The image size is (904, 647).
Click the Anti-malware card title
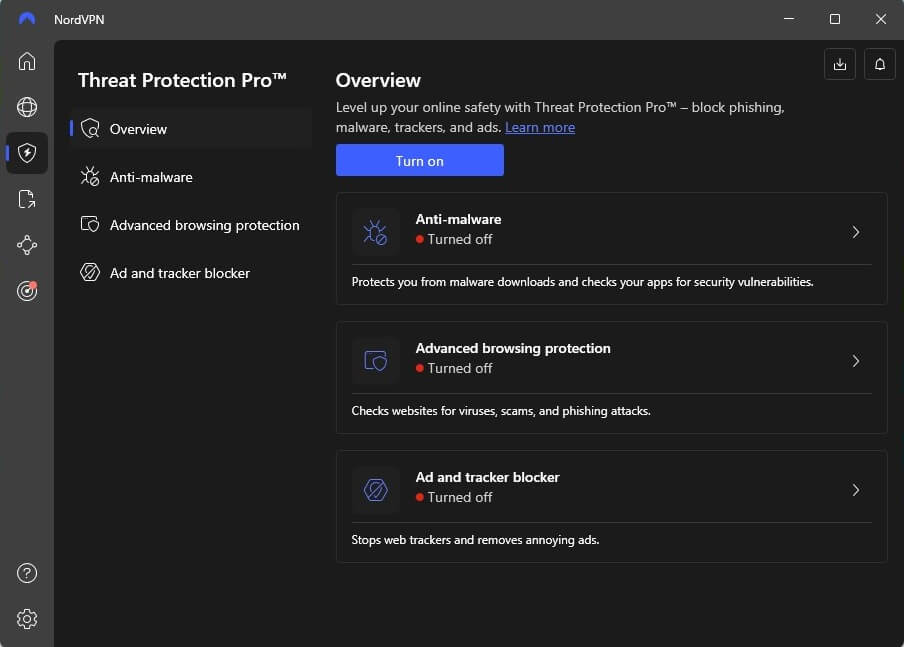click(458, 219)
